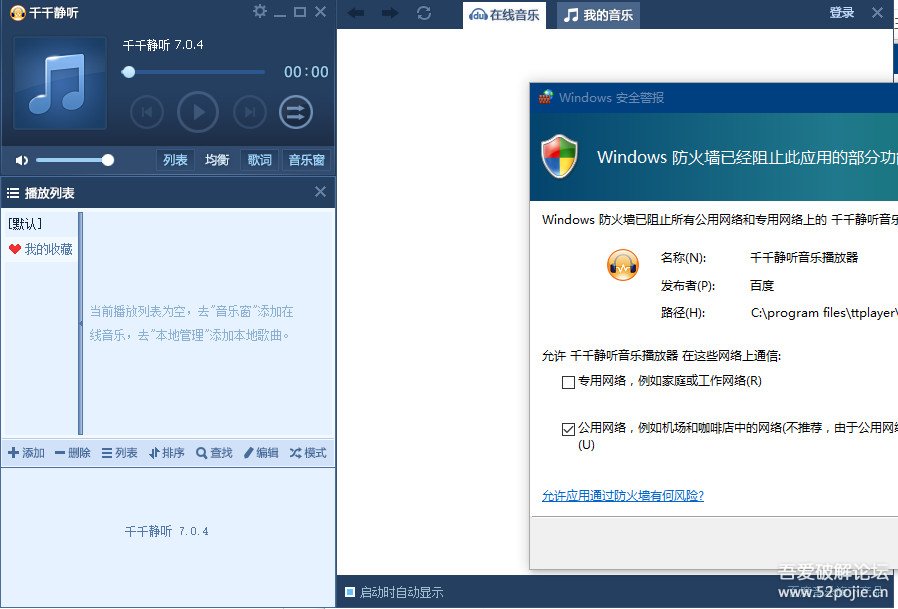The height and width of the screenshot is (609, 898).
Task: Toggle 启动时自动显示 checkbox
Action: pos(350,592)
